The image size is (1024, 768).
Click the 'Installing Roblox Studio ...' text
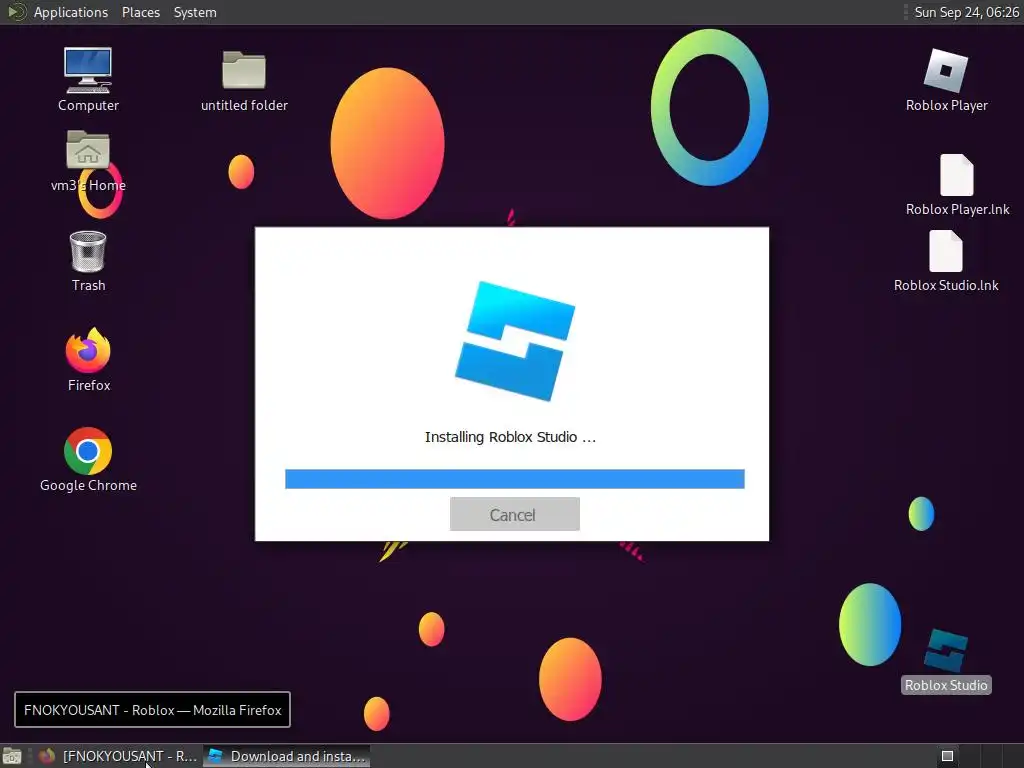pyautogui.click(x=510, y=437)
